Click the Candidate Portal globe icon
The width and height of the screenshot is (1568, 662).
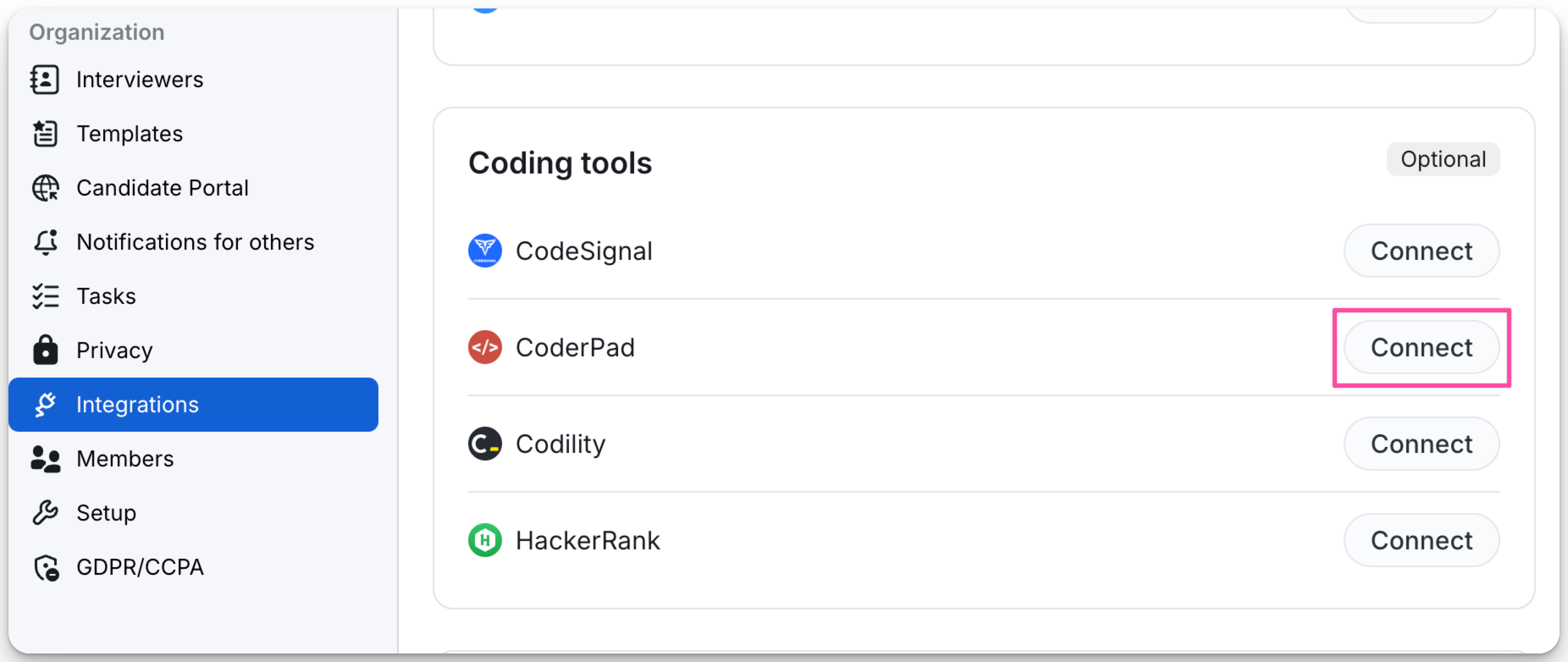point(45,188)
